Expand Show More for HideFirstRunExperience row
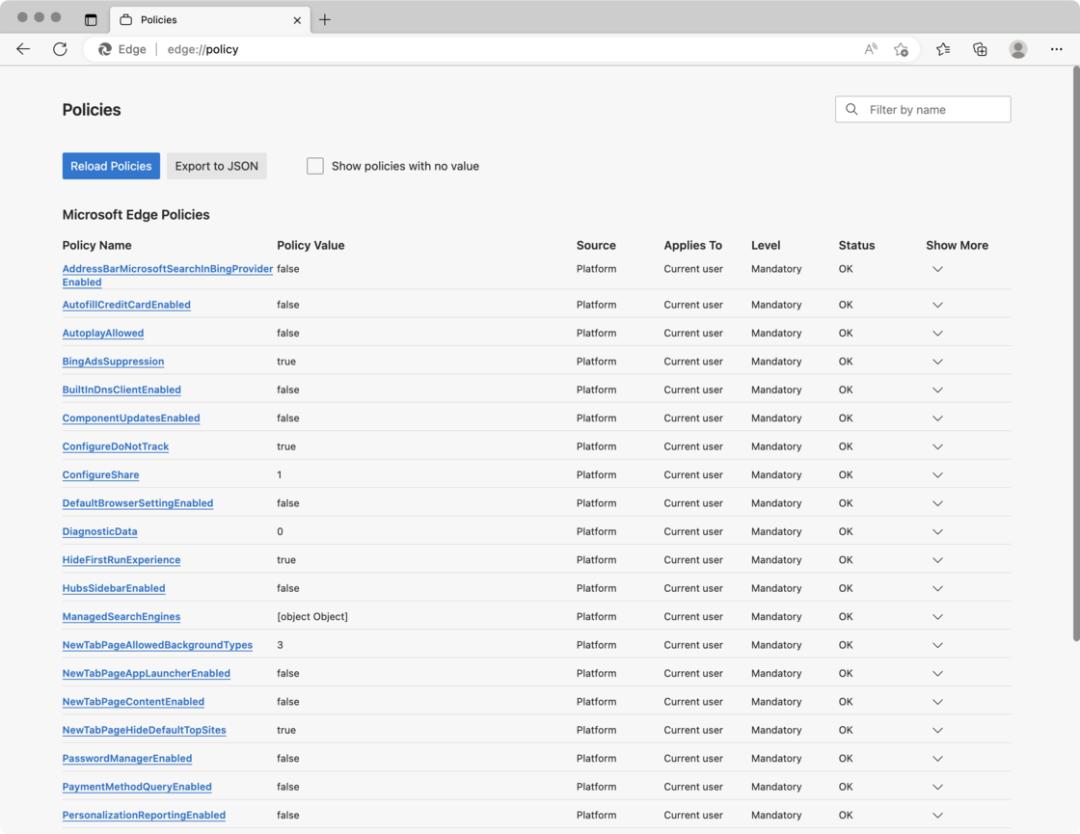This screenshot has width=1080, height=834. coord(937,559)
